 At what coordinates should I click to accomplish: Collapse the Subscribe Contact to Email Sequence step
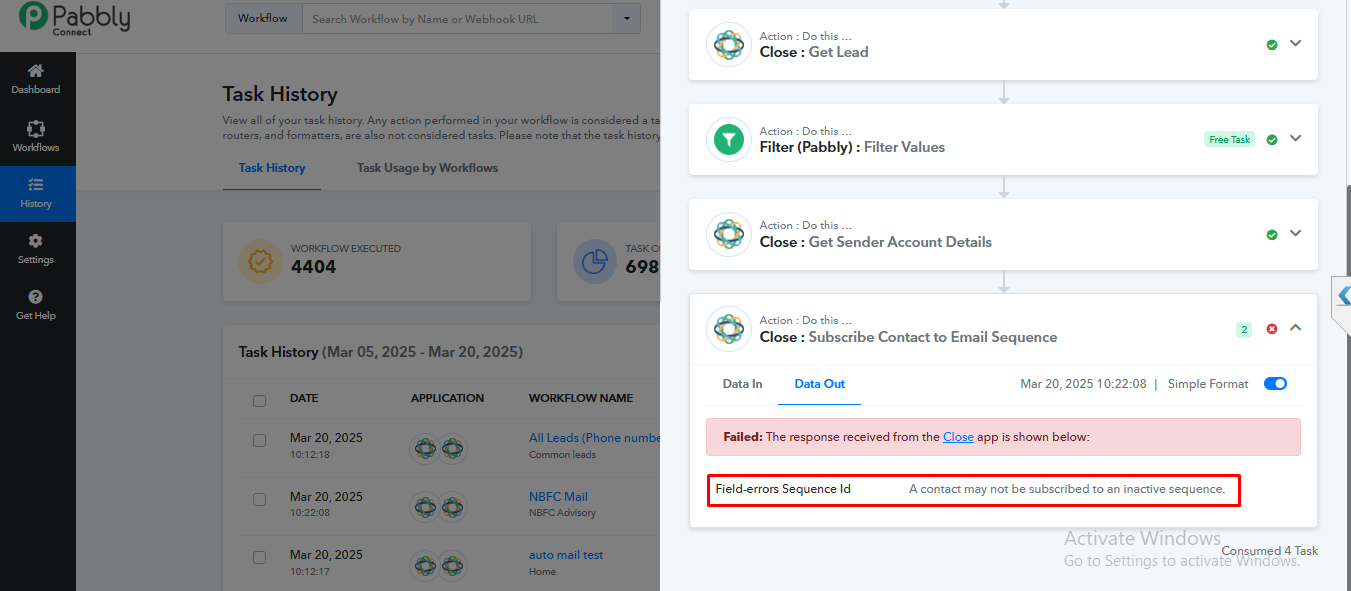point(1296,328)
